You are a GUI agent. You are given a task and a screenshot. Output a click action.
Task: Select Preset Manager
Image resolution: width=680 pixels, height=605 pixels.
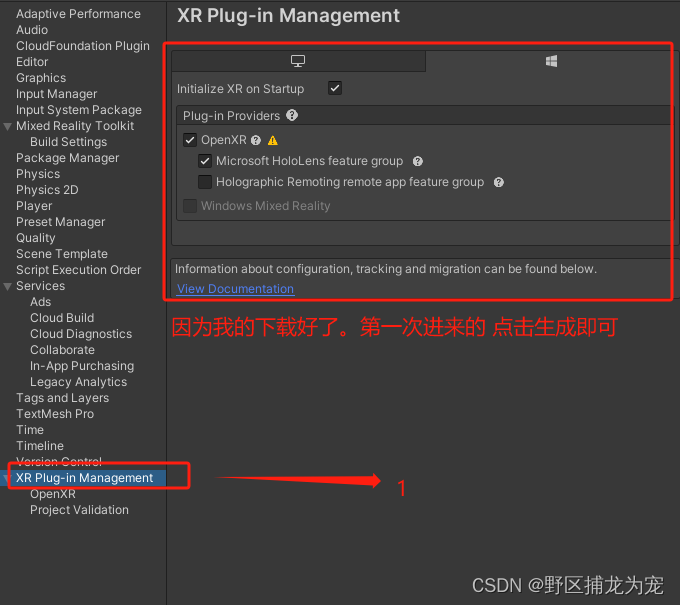point(61,222)
